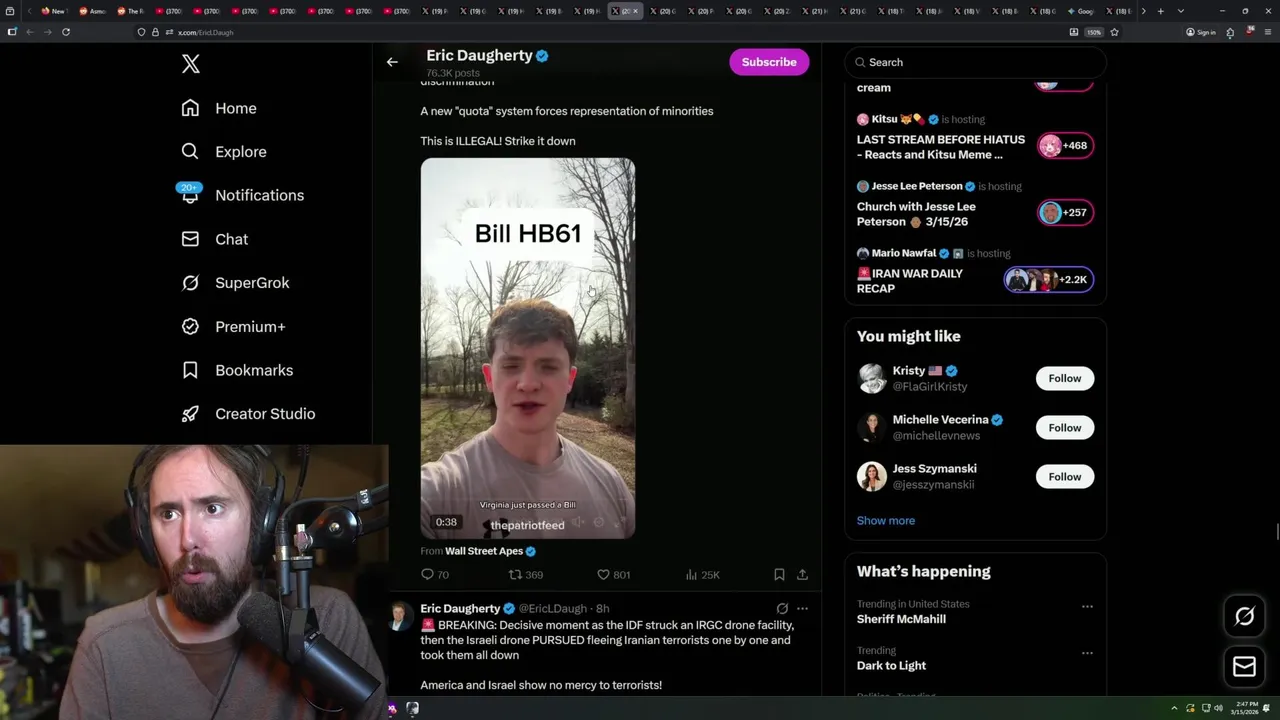Click the taskbar clock showing 2:47 PM
This screenshot has width=1280, height=720.
pos(1245,708)
